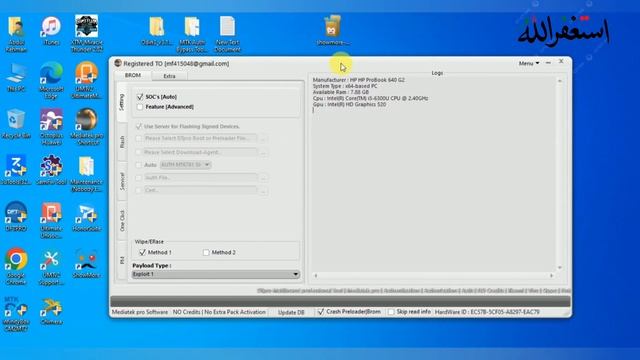Click the Logs horizontal scrollbar right arrow
The width and height of the screenshot is (640, 360).
pos(551,276)
